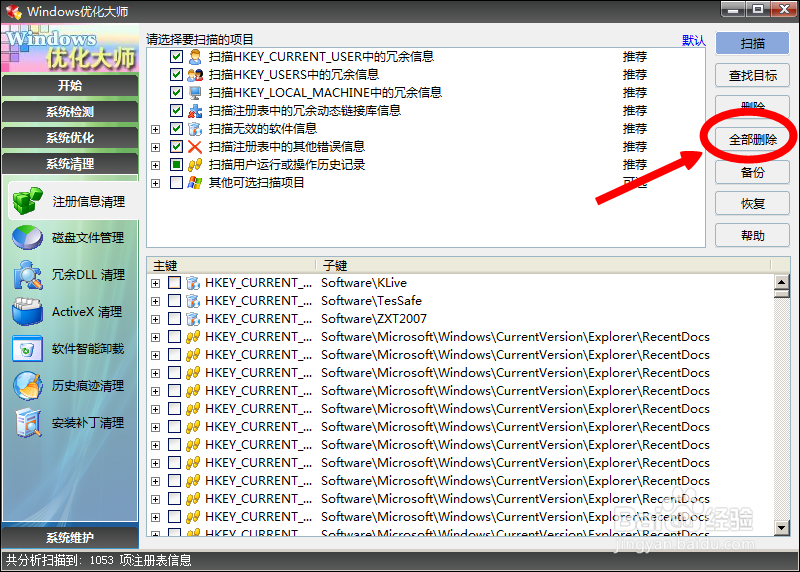Click the results list scroll-up arrow
800x572 pixels.
point(782,282)
